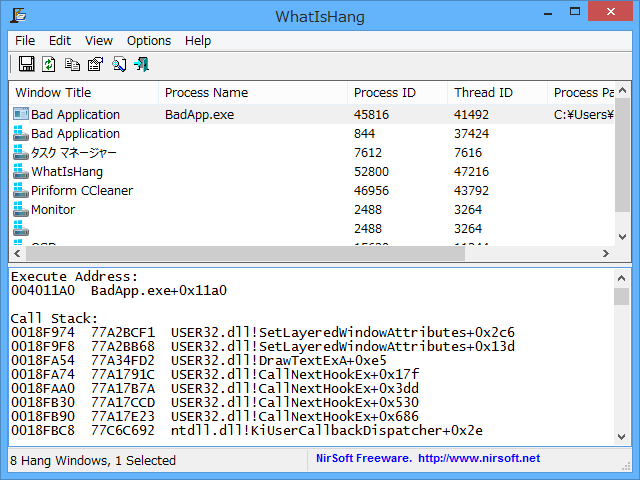The width and height of the screenshot is (640, 480).
Task: Click icon of row with Process ID 844
Action: pos(21,133)
